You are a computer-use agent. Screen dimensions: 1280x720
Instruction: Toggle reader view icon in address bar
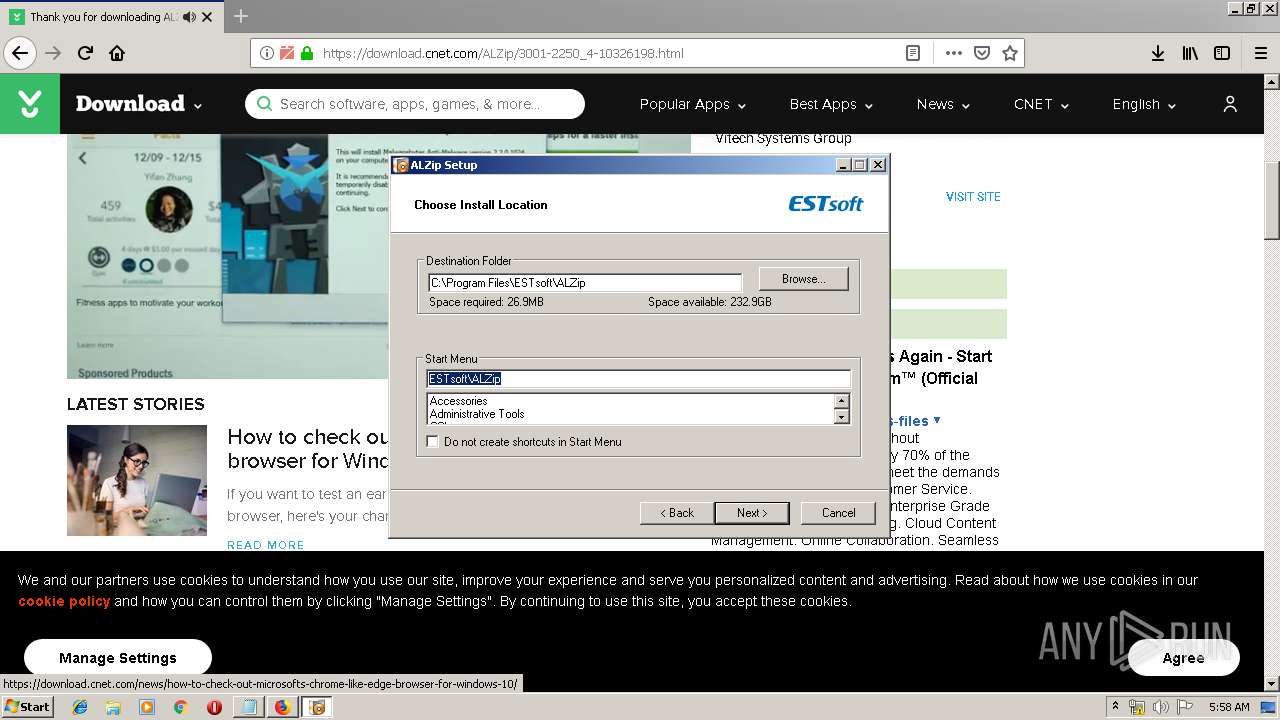tap(913, 53)
